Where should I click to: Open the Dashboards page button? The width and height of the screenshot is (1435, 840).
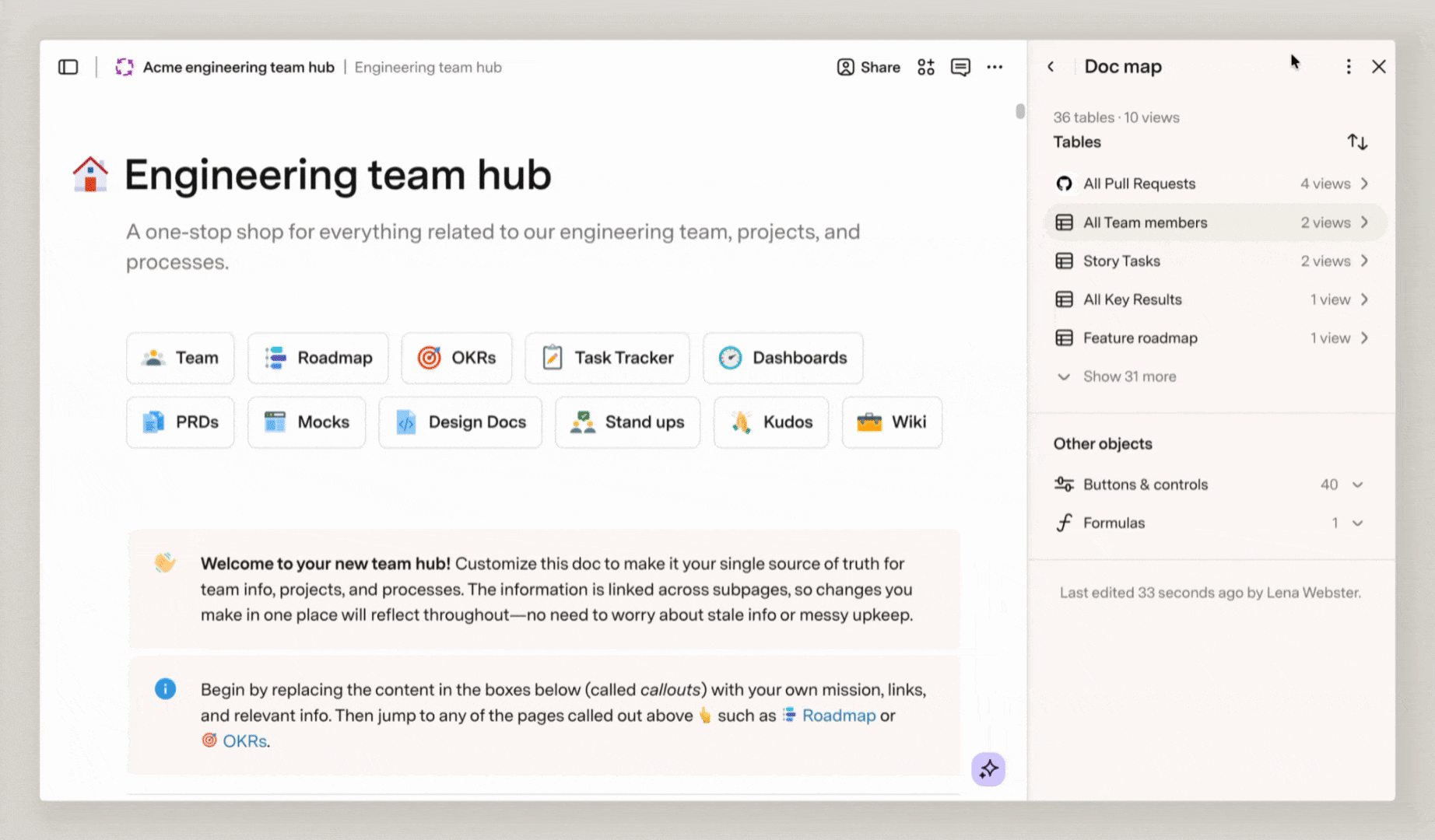click(x=783, y=358)
